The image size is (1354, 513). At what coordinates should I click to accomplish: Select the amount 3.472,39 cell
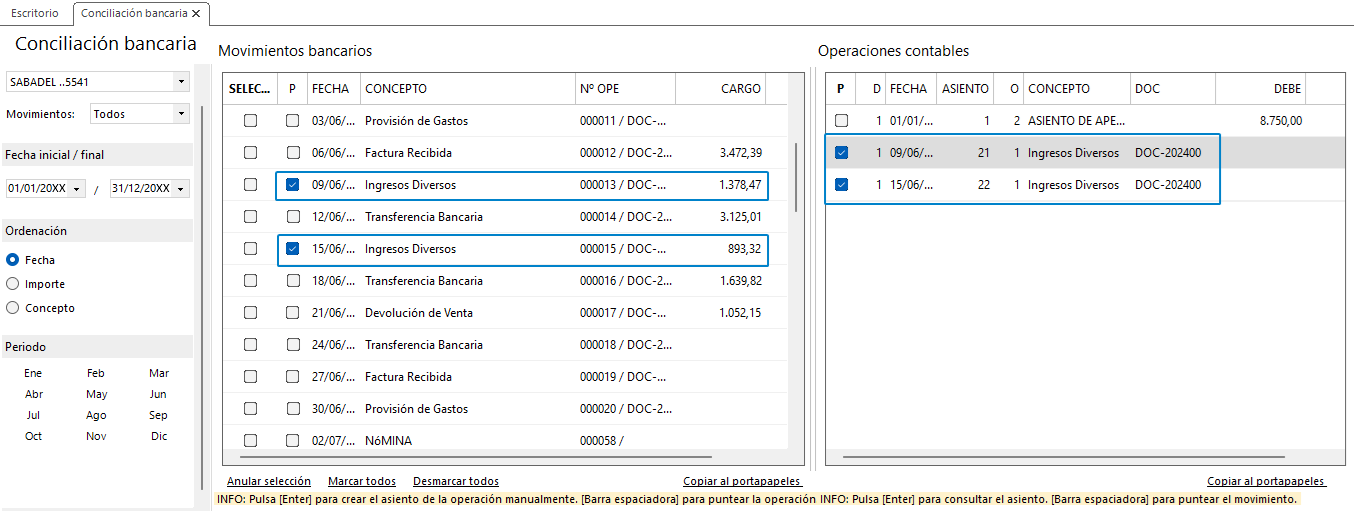(x=721, y=153)
